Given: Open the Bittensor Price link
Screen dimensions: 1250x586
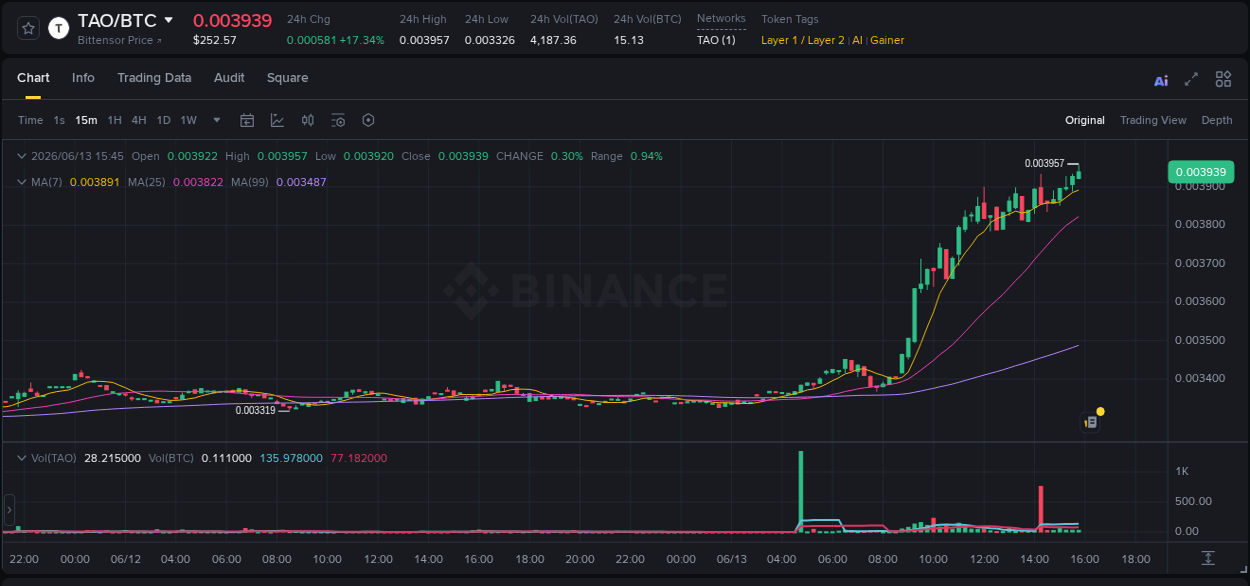Looking at the screenshot, I should [x=119, y=40].
